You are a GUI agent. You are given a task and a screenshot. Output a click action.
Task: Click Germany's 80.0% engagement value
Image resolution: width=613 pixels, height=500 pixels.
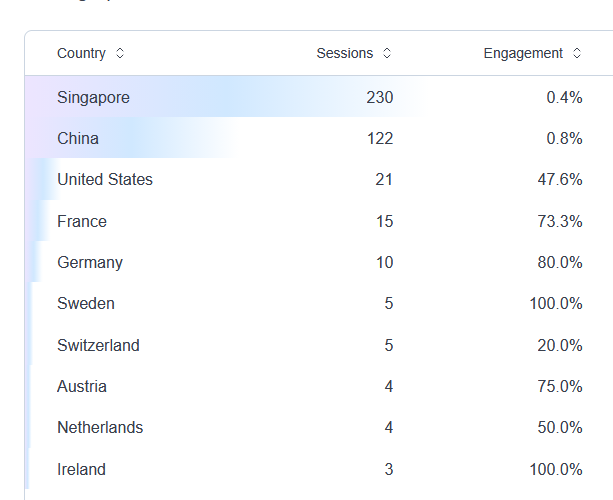click(x=559, y=262)
